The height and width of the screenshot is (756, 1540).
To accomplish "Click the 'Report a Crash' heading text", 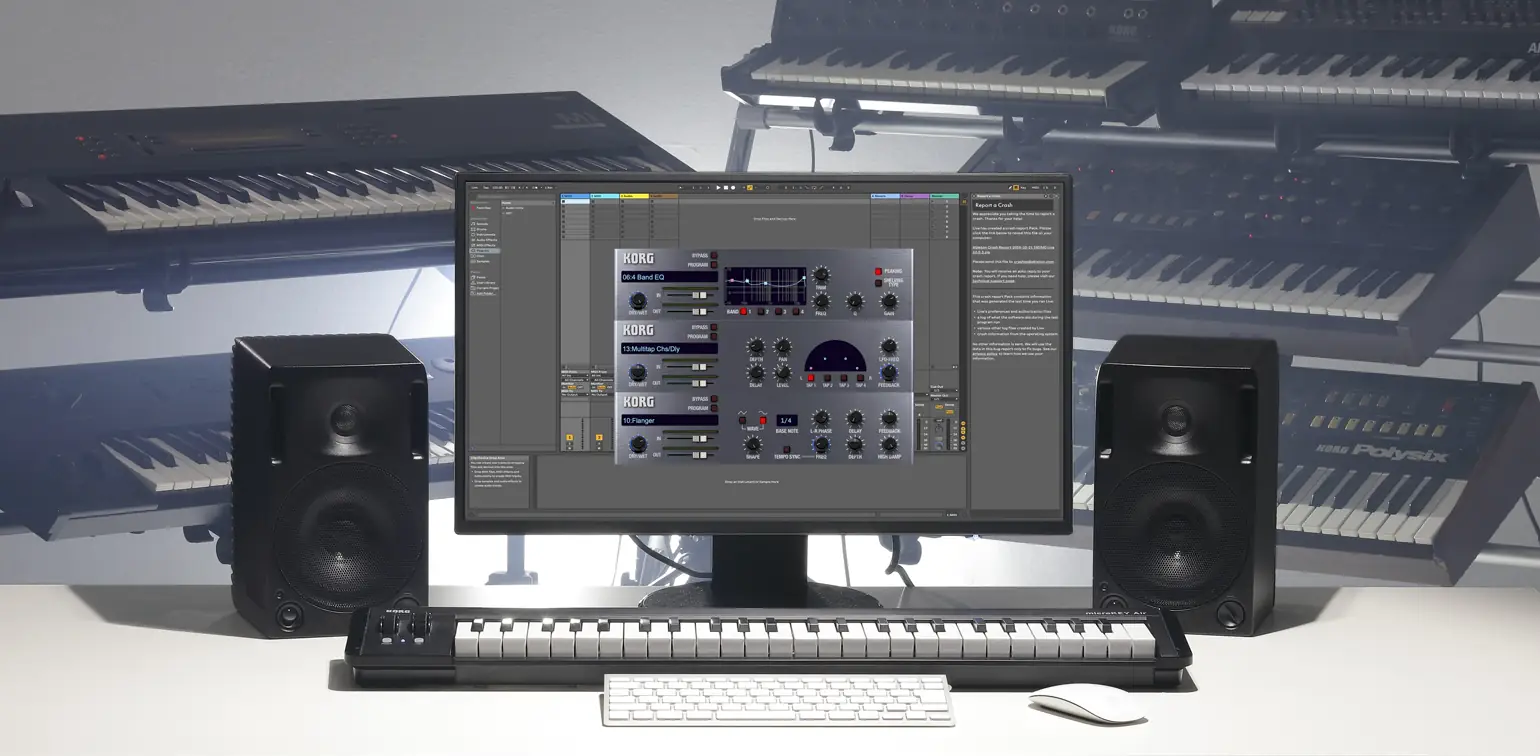I will pyautogui.click(x=996, y=205).
